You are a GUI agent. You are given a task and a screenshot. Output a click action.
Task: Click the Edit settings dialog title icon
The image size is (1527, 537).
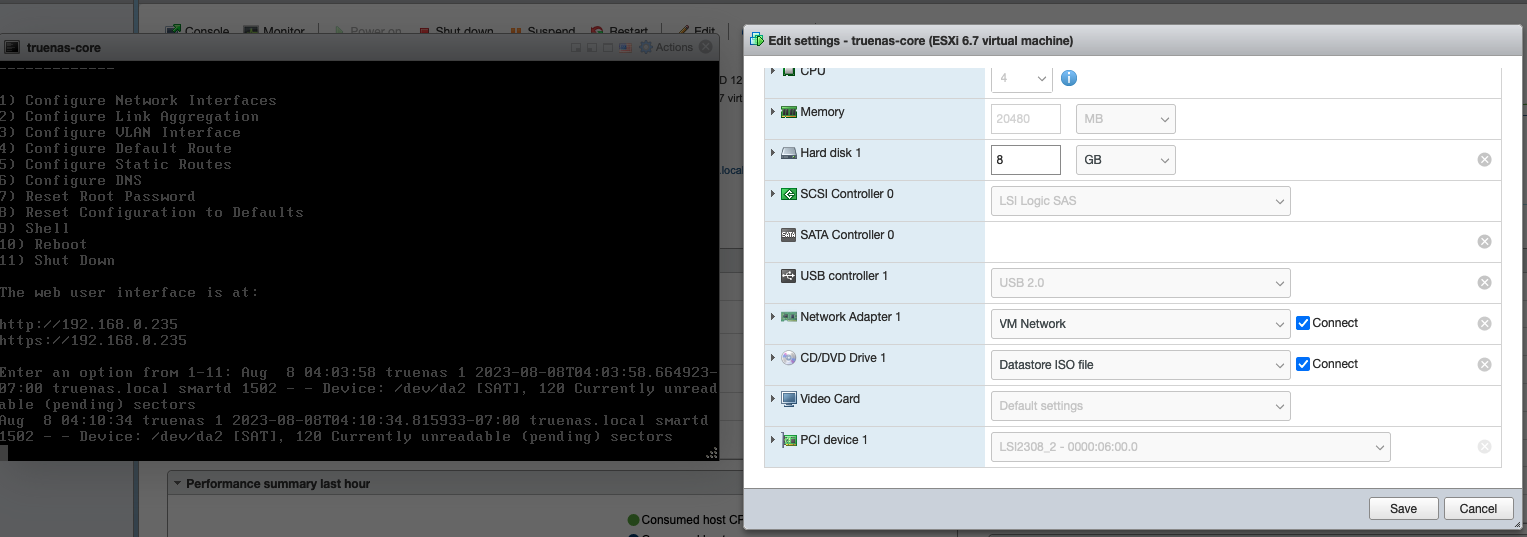756,41
